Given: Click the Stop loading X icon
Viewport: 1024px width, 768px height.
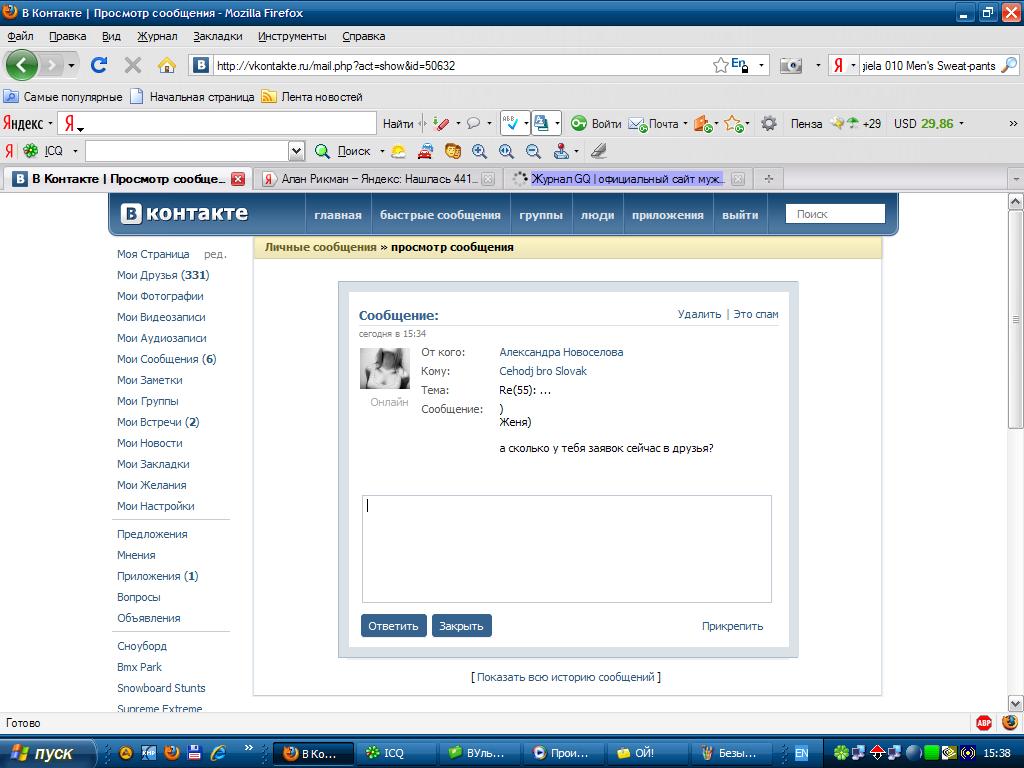Looking at the screenshot, I should [x=133, y=65].
